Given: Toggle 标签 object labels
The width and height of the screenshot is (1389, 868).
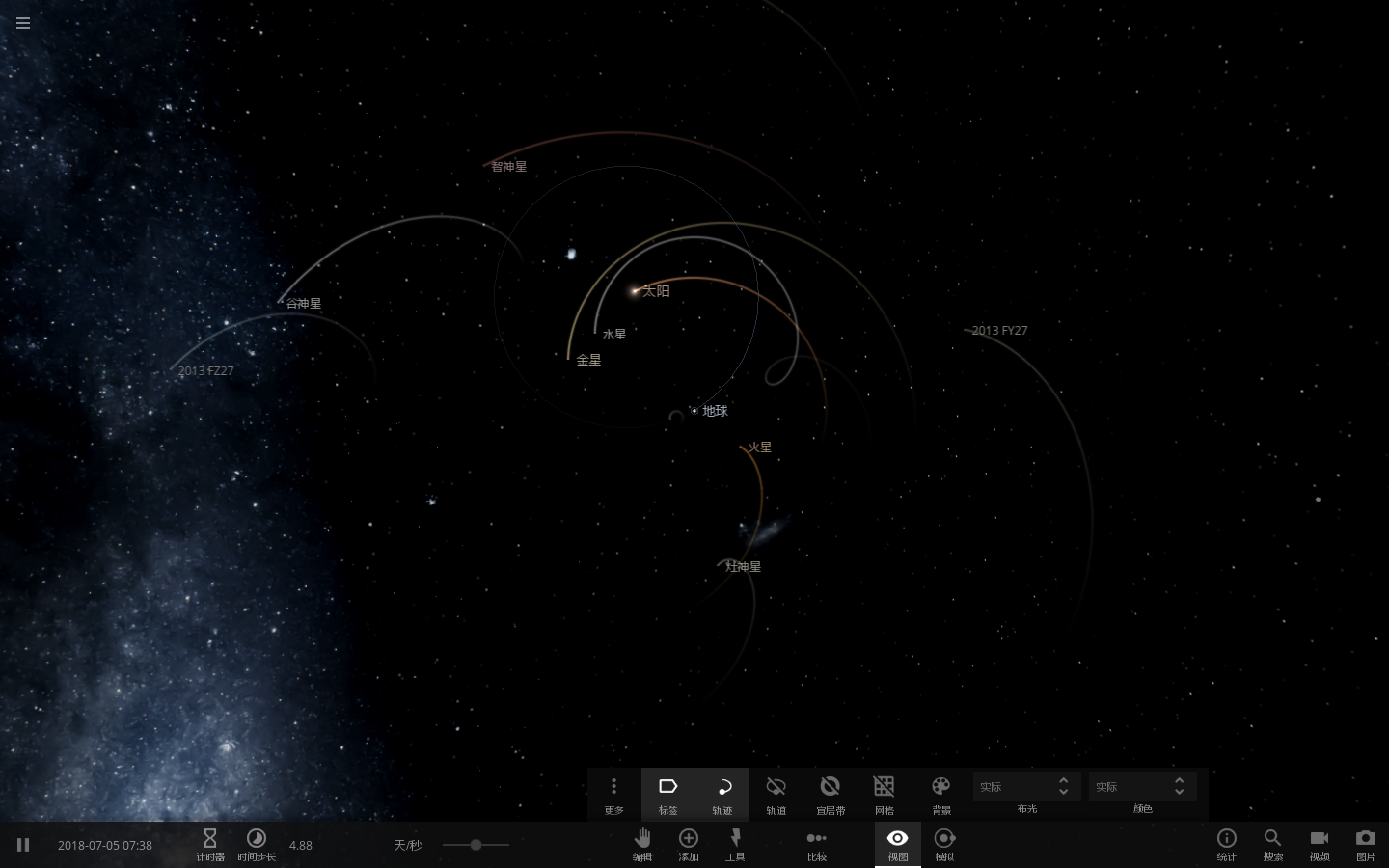Looking at the screenshot, I should click(x=668, y=796).
